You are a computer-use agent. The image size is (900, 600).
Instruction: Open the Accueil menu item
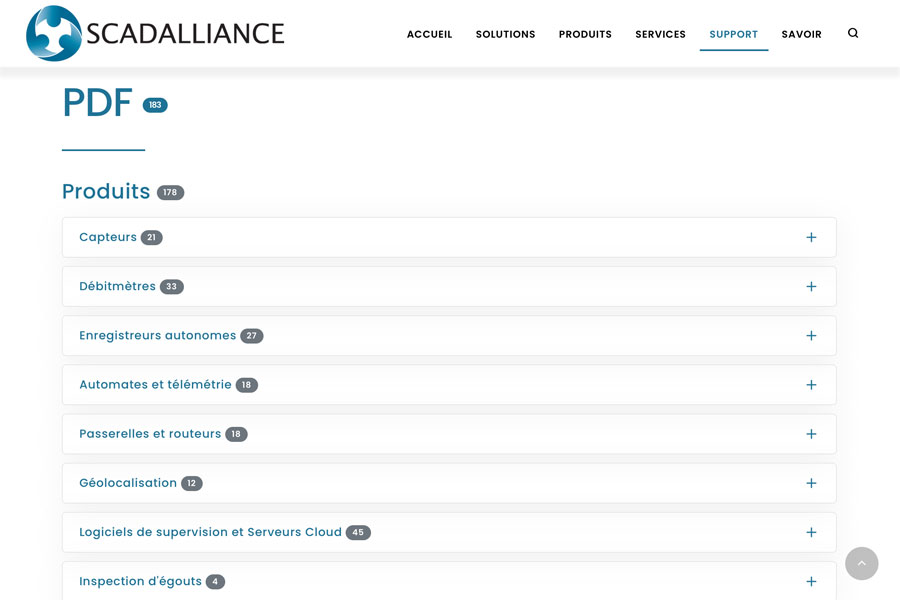coord(429,34)
